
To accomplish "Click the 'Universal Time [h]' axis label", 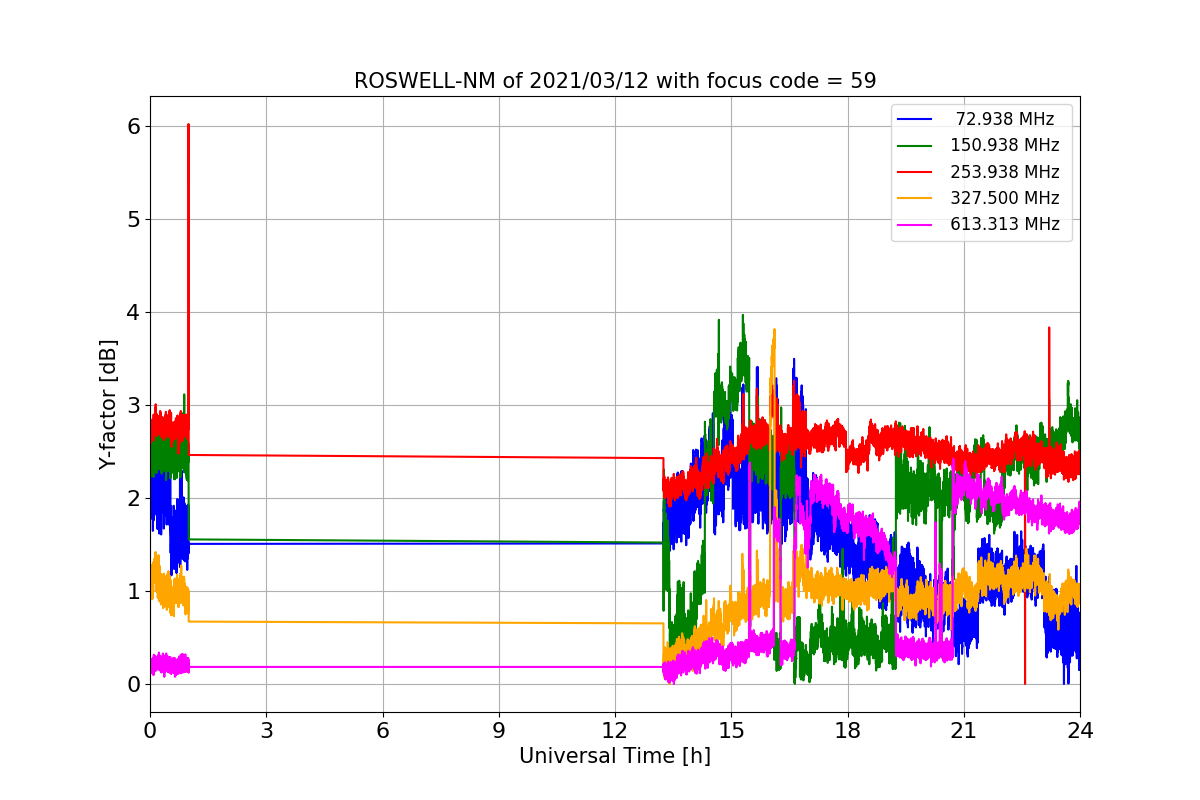I will [x=614, y=757].
